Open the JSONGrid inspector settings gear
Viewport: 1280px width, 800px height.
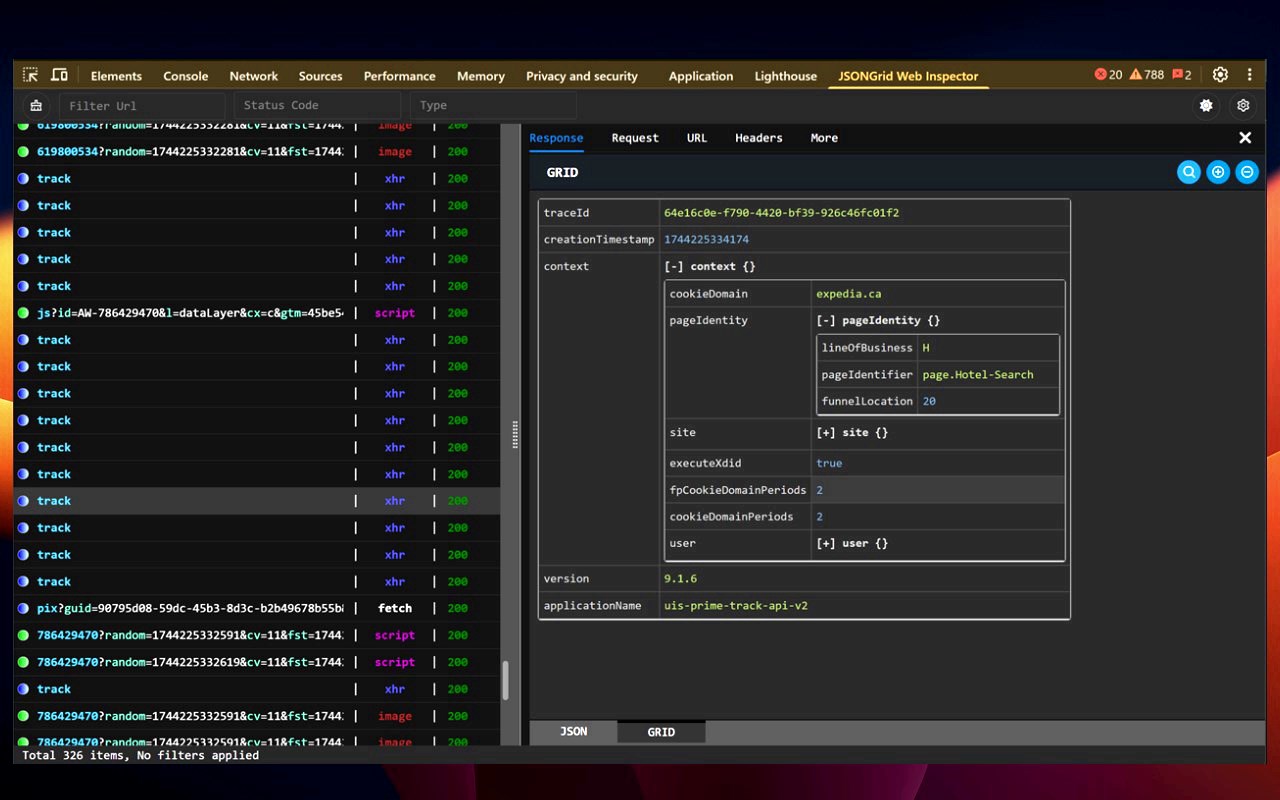[x=1243, y=105]
